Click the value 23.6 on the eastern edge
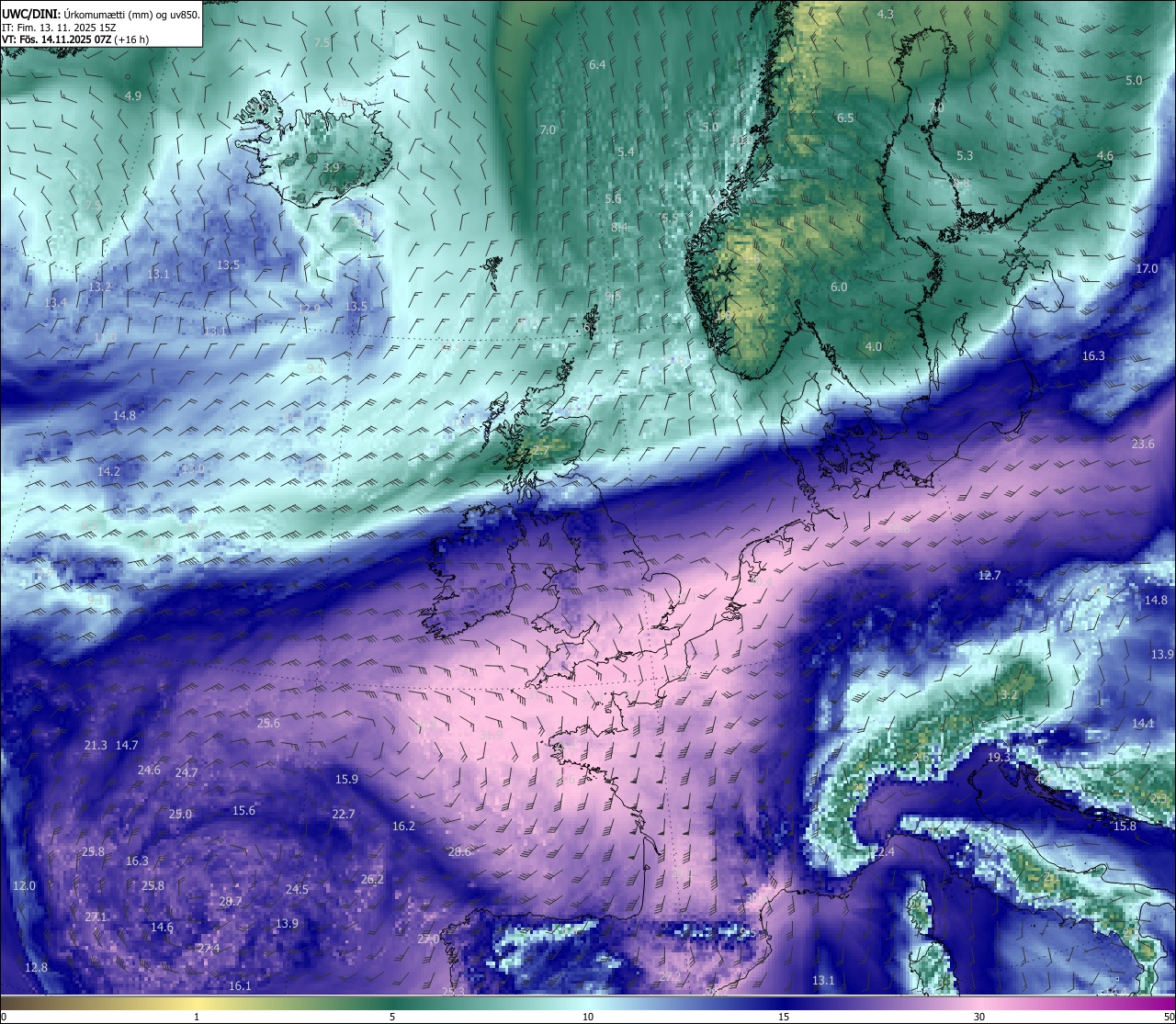Viewport: 1176px width, 1024px height. [x=1143, y=444]
